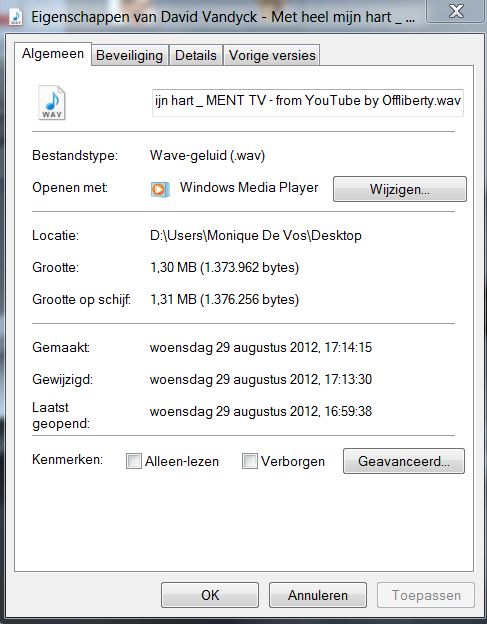Image resolution: width=487 pixels, height=624 pixels.
Task: Toggle the Verborgen checkbox
Action: click(x=249, y=461)
